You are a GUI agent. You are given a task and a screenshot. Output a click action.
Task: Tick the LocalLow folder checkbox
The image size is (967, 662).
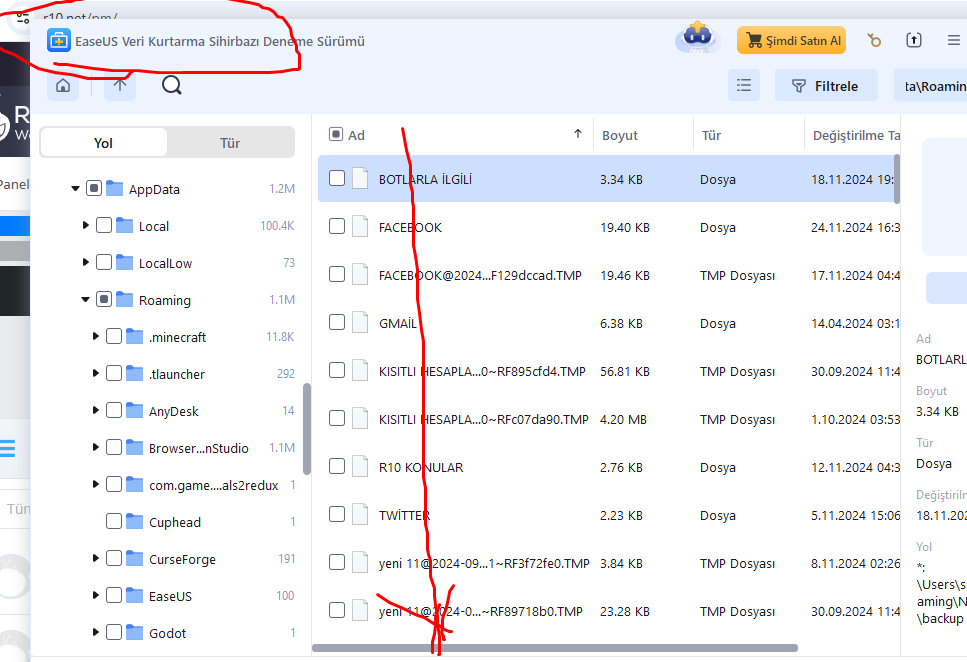tap(104, 262)
